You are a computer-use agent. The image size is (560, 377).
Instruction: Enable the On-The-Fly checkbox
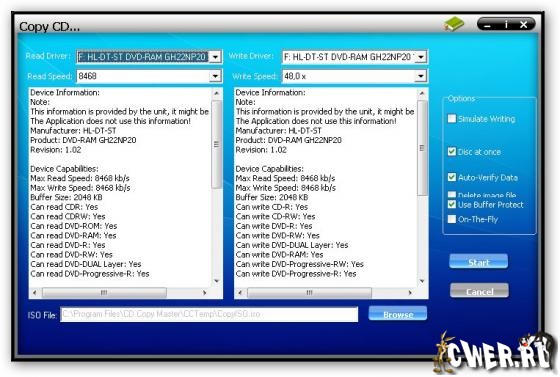coord(452,219)
